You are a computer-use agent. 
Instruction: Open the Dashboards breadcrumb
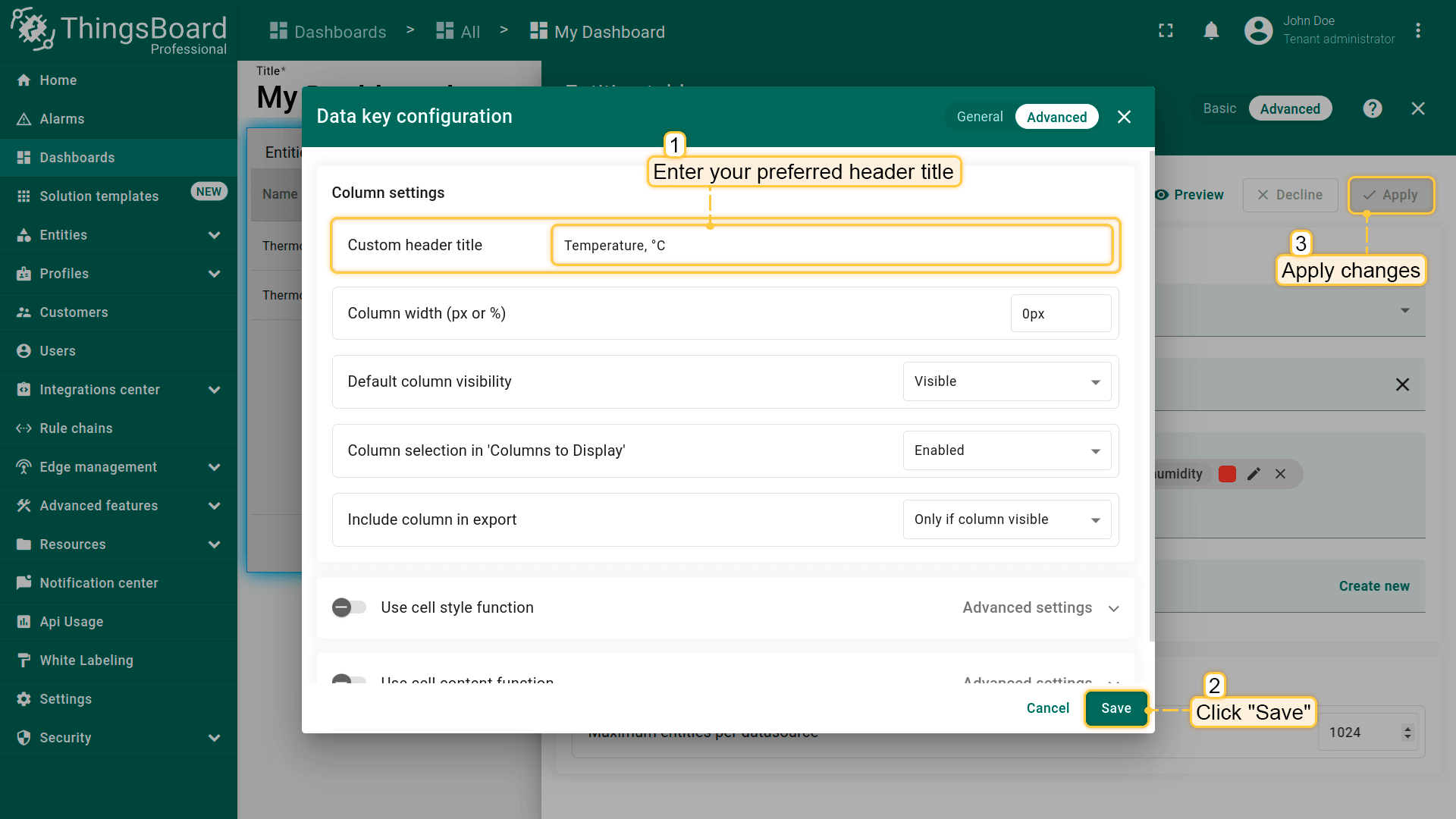pos(328,32)
